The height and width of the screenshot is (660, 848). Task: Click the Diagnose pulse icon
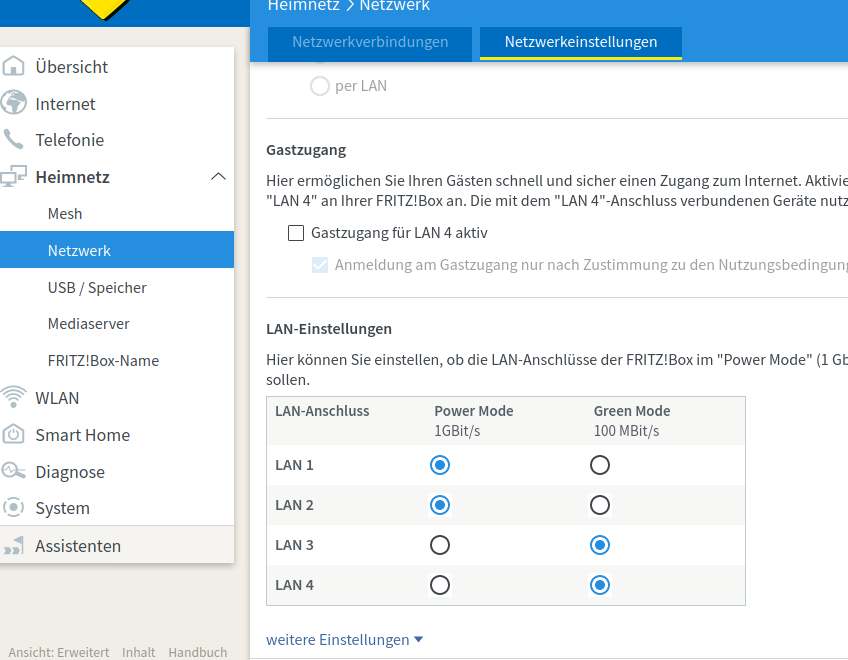pyautogui.click(x=14, y=471)
